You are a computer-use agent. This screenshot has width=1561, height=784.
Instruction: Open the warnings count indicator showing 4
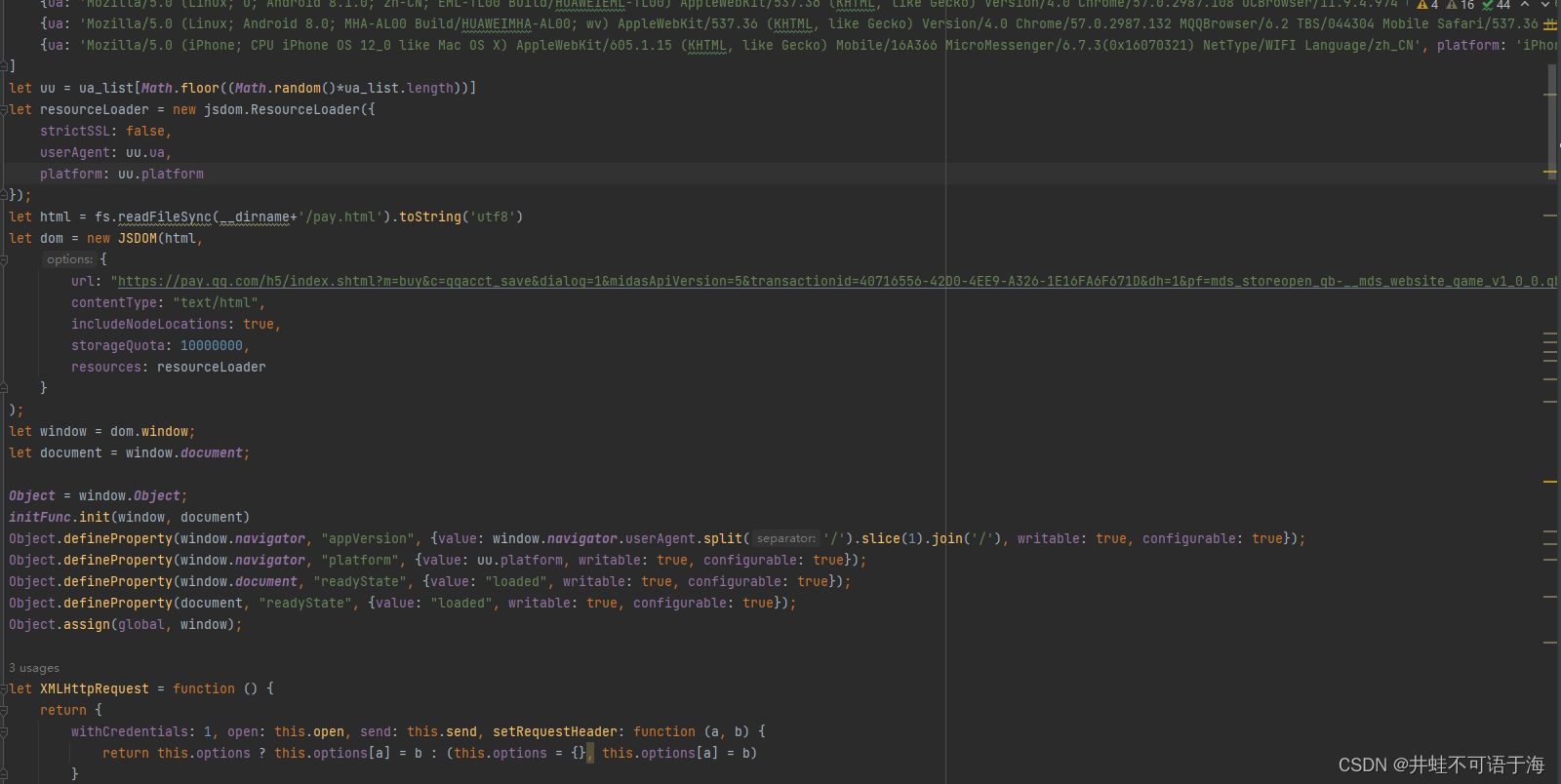point(1427,5)
